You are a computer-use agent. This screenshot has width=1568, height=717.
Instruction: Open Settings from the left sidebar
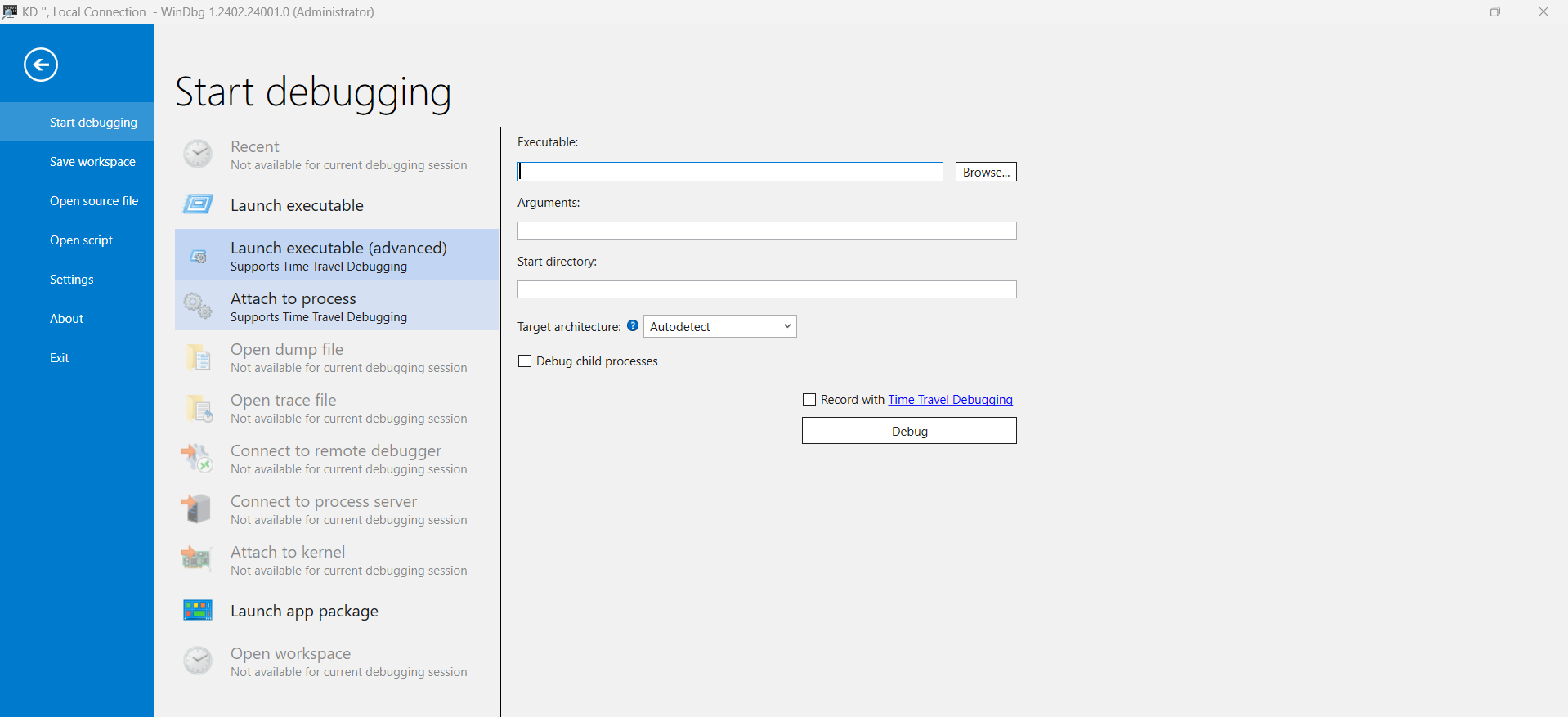tap(72, 279)
